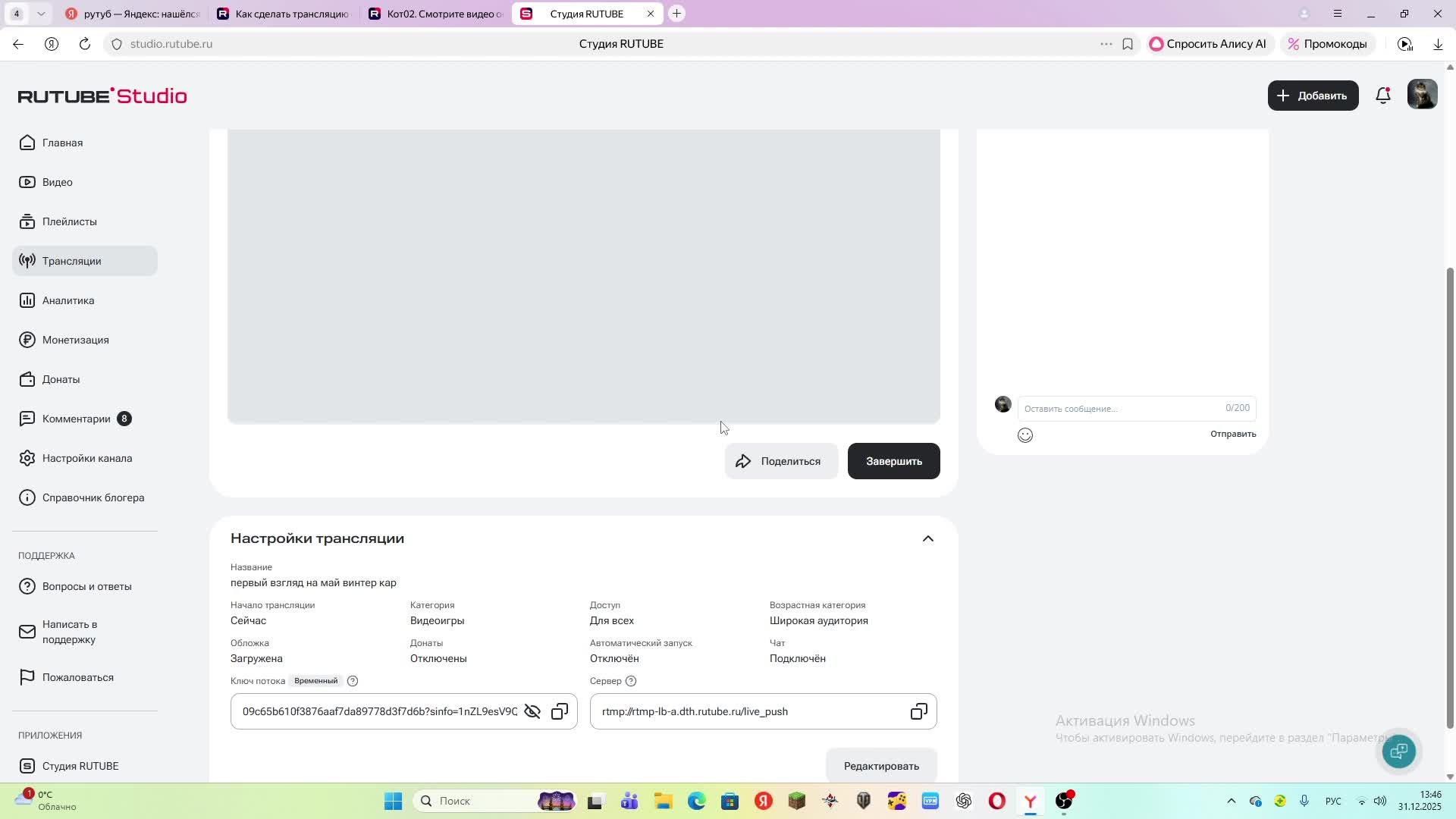Click help icon next to Сервер

[631, 681]
